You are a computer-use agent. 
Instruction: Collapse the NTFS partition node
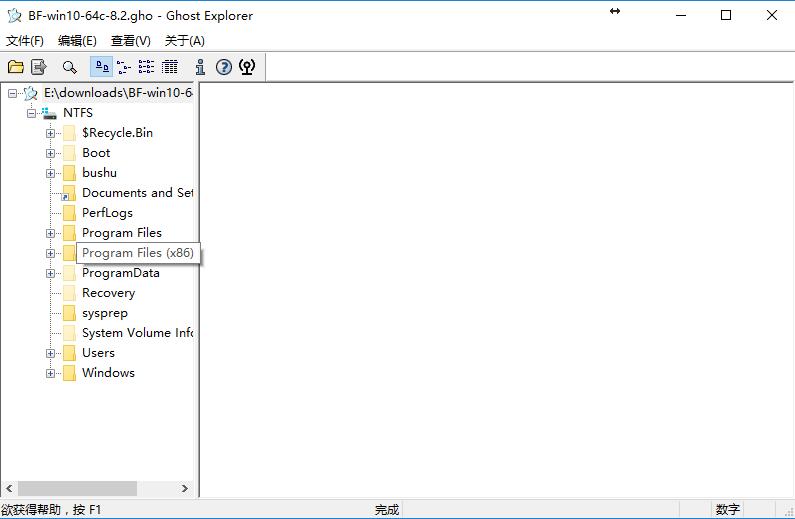click(31, 113)
